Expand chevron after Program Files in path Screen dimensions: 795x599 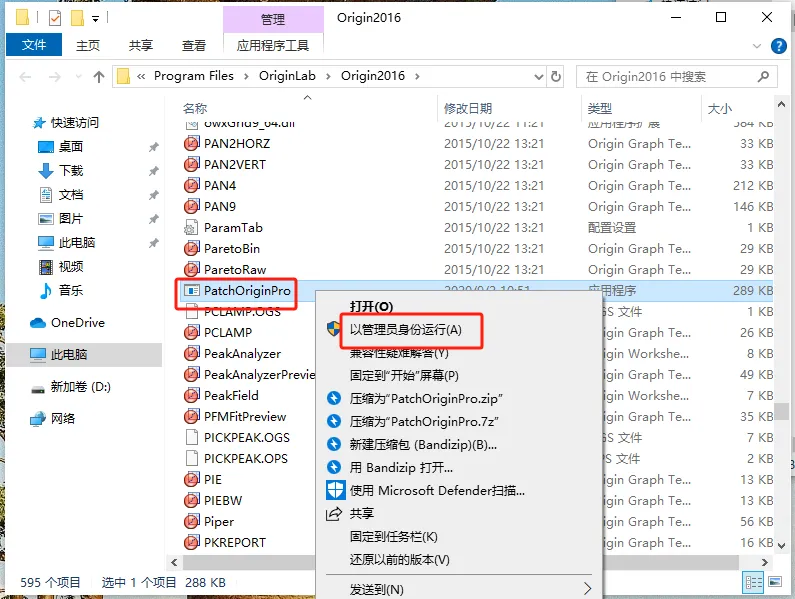[246, 76]
